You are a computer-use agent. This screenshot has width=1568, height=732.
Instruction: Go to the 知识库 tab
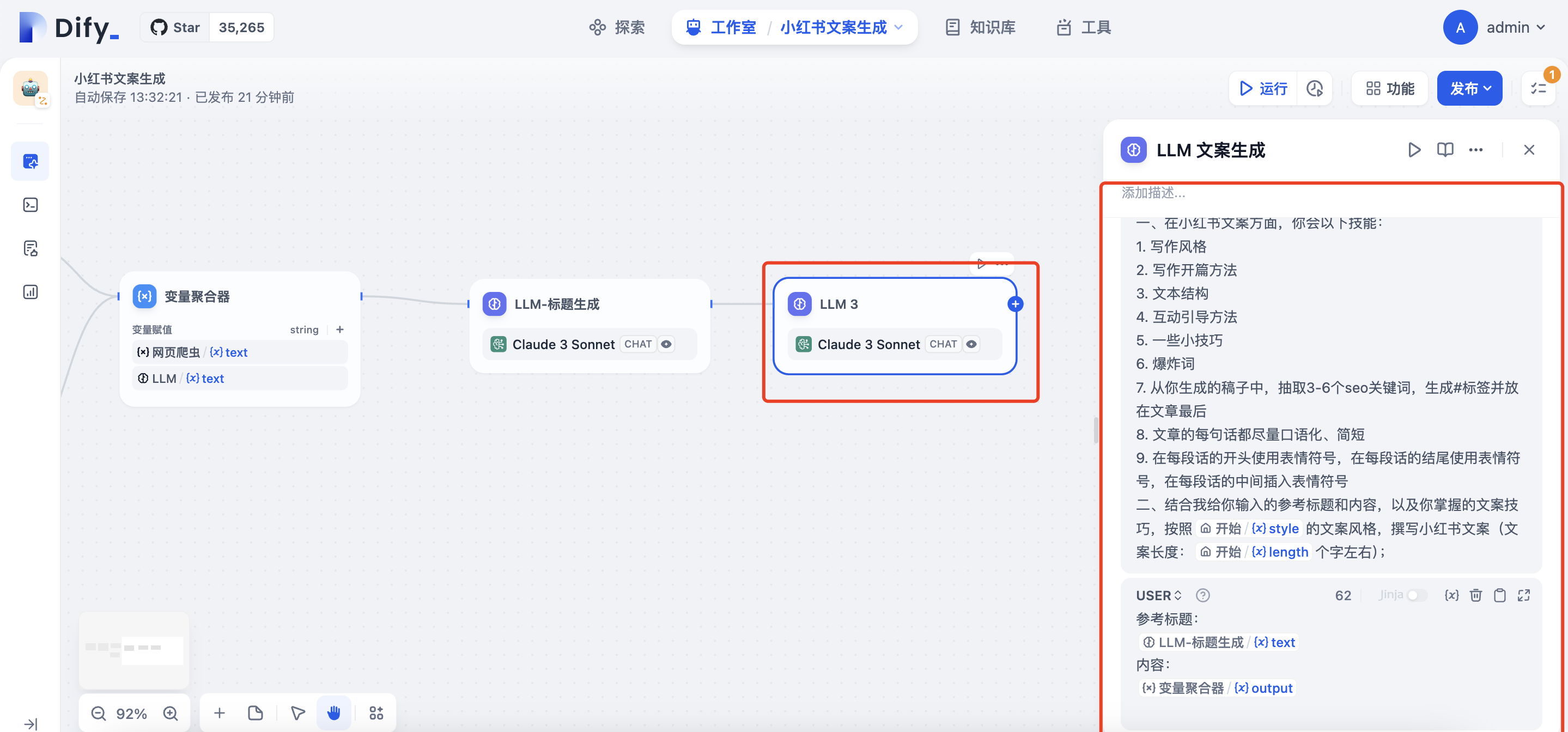pyautogui.click(x=980, y=27)
